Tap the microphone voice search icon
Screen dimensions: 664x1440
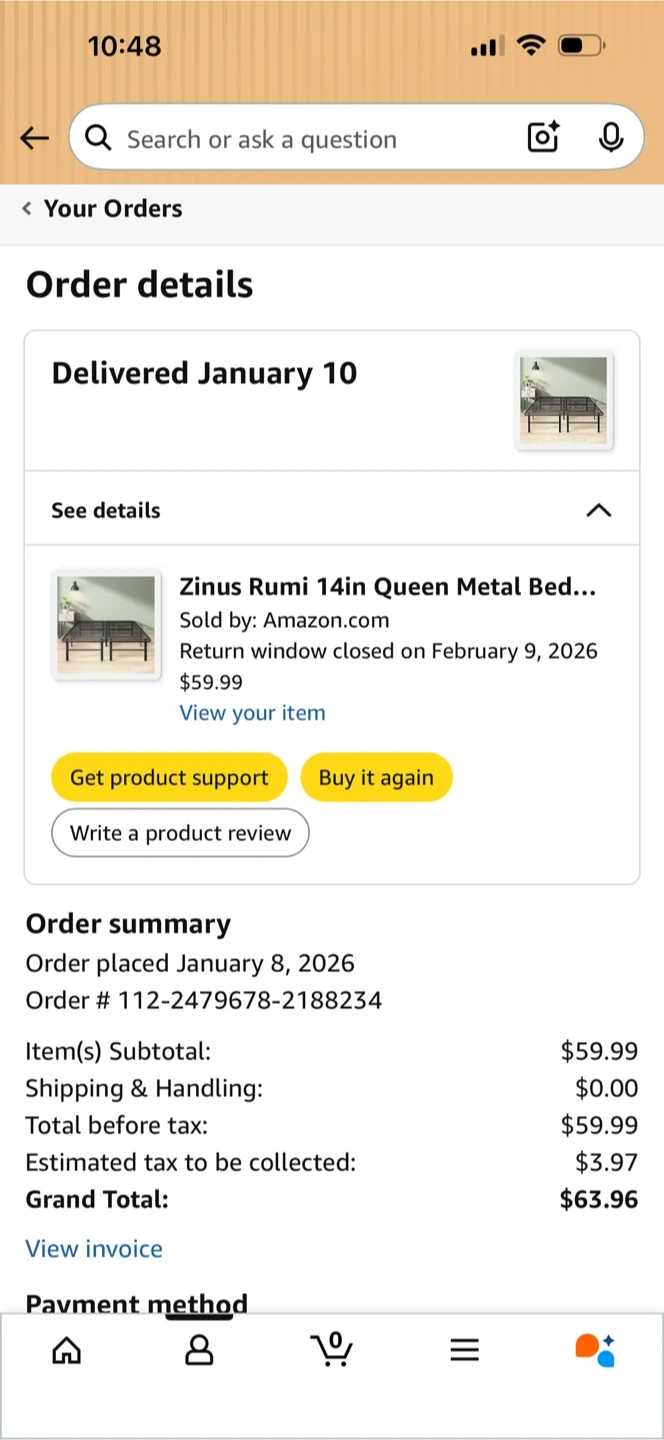pos(611,137)
